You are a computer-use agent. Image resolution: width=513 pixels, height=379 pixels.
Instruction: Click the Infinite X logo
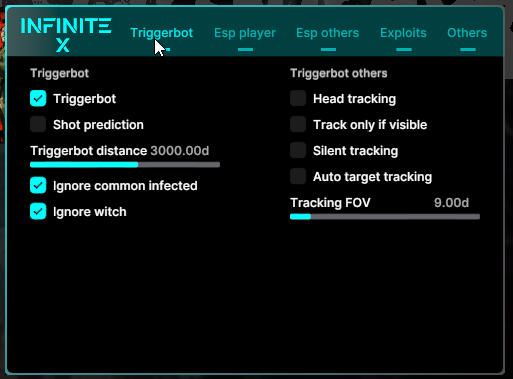click(66, 35)
